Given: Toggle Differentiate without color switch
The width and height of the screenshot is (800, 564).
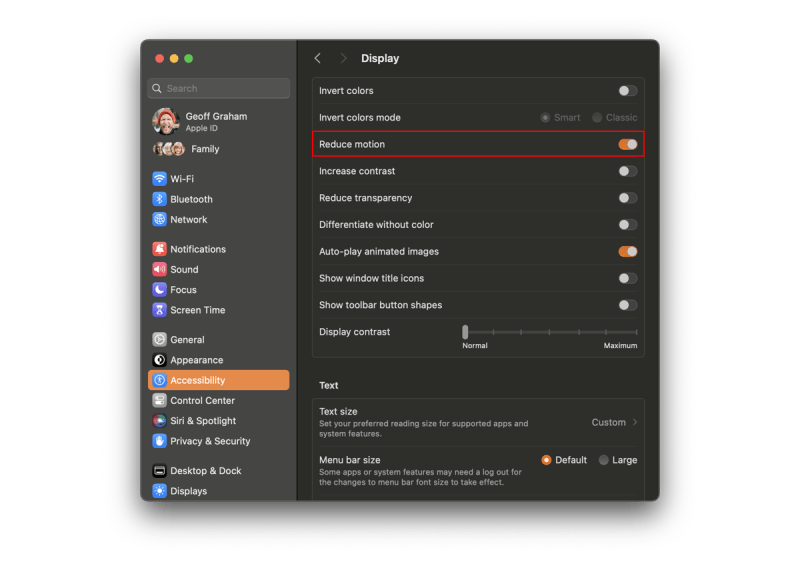Looking at the screenshot, I should pos(628,225).
